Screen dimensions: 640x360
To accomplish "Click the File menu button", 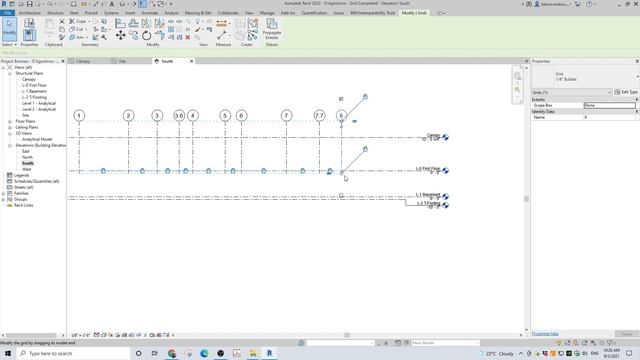I will tap(7, 13).
